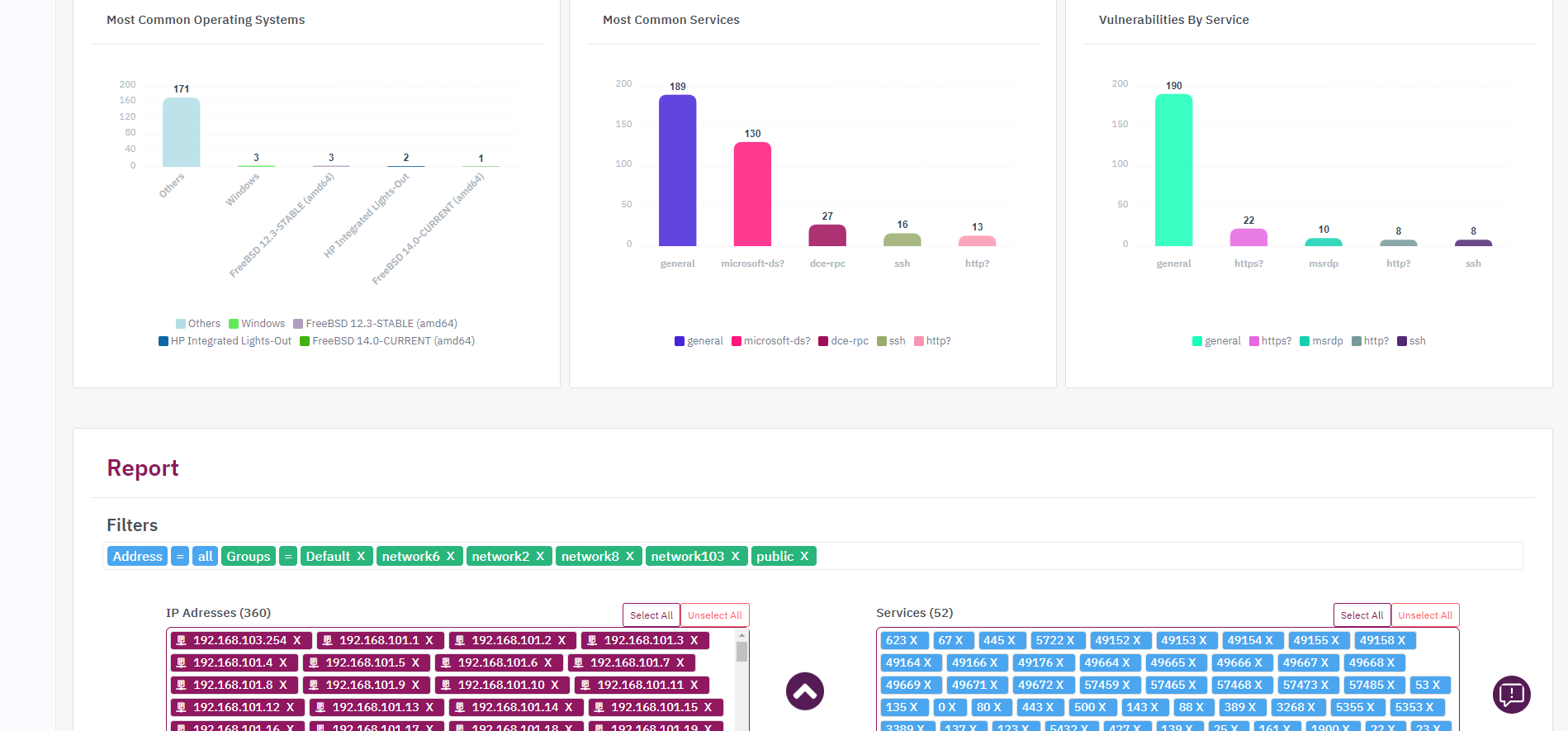Click the scroll-to-top chevron circle button
This screenshot has height=731, width=1568.
point(805,691)
